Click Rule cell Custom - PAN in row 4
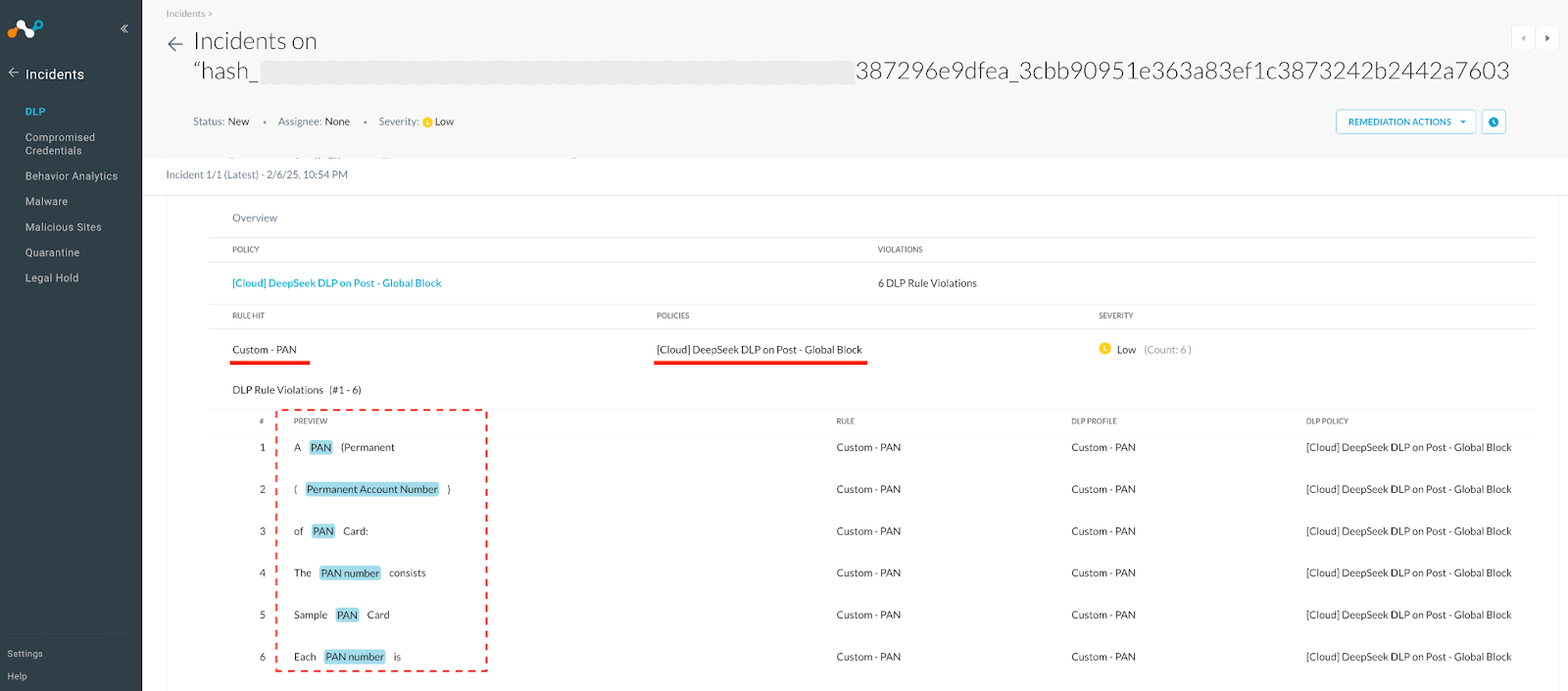 pos(868,573)
